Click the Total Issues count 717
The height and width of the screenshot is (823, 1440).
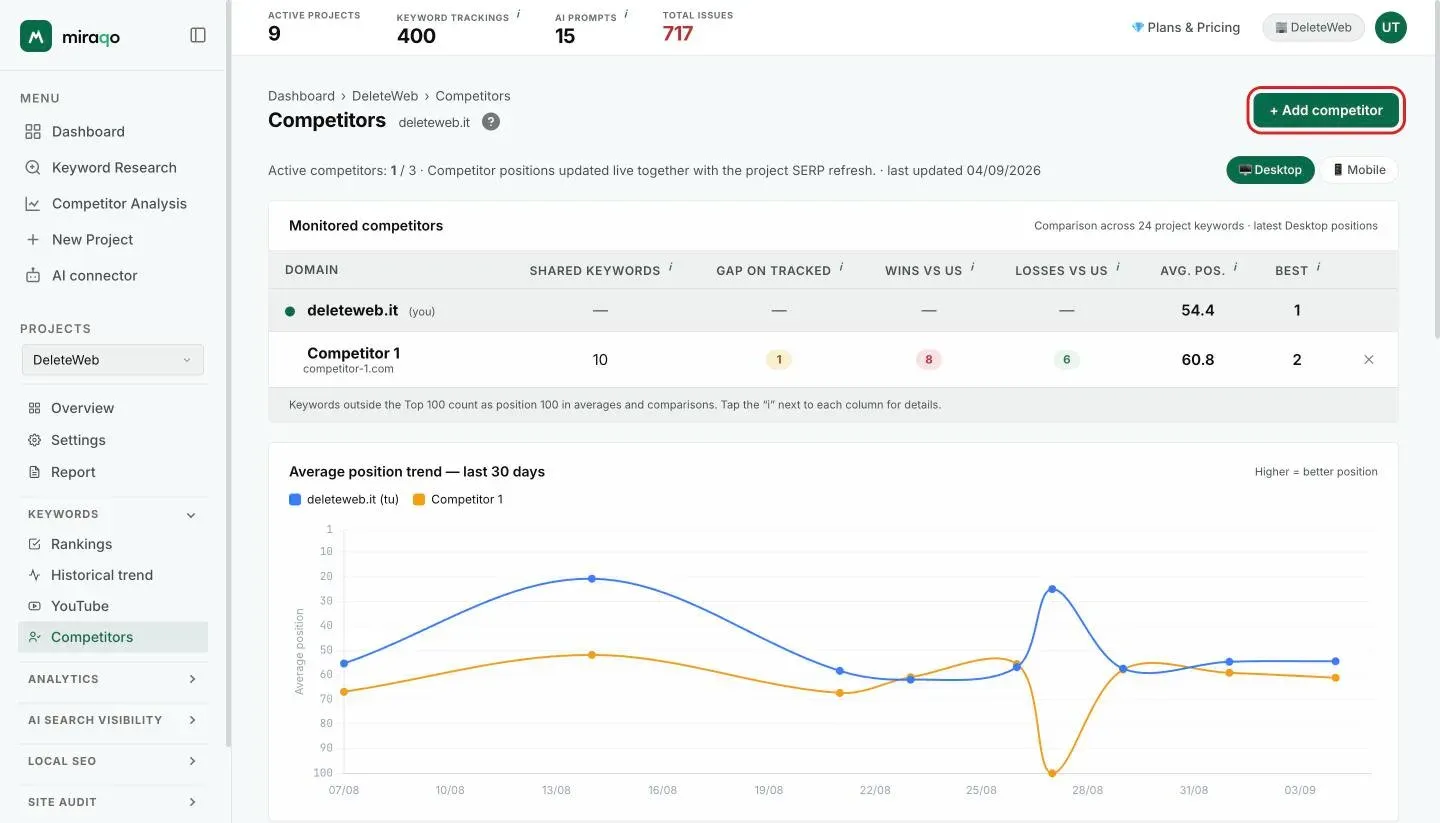(678, 34)
